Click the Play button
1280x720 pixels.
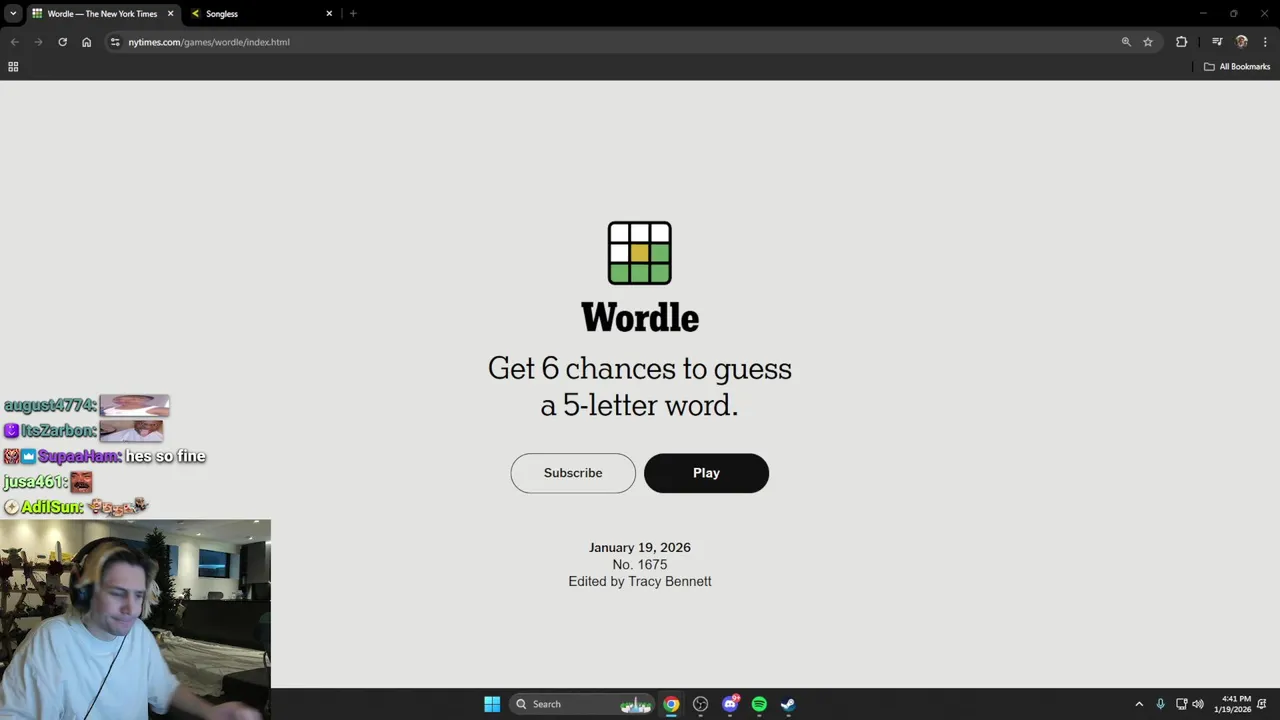click(x=706, y=473)
